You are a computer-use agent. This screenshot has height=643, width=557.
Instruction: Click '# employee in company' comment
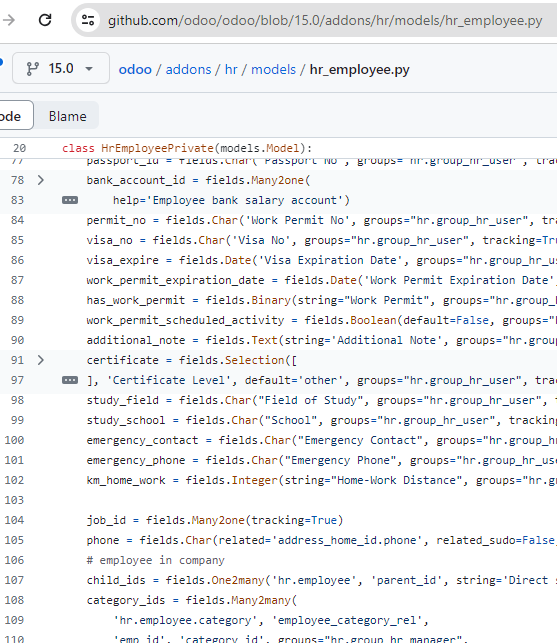(x=155, y=561)
